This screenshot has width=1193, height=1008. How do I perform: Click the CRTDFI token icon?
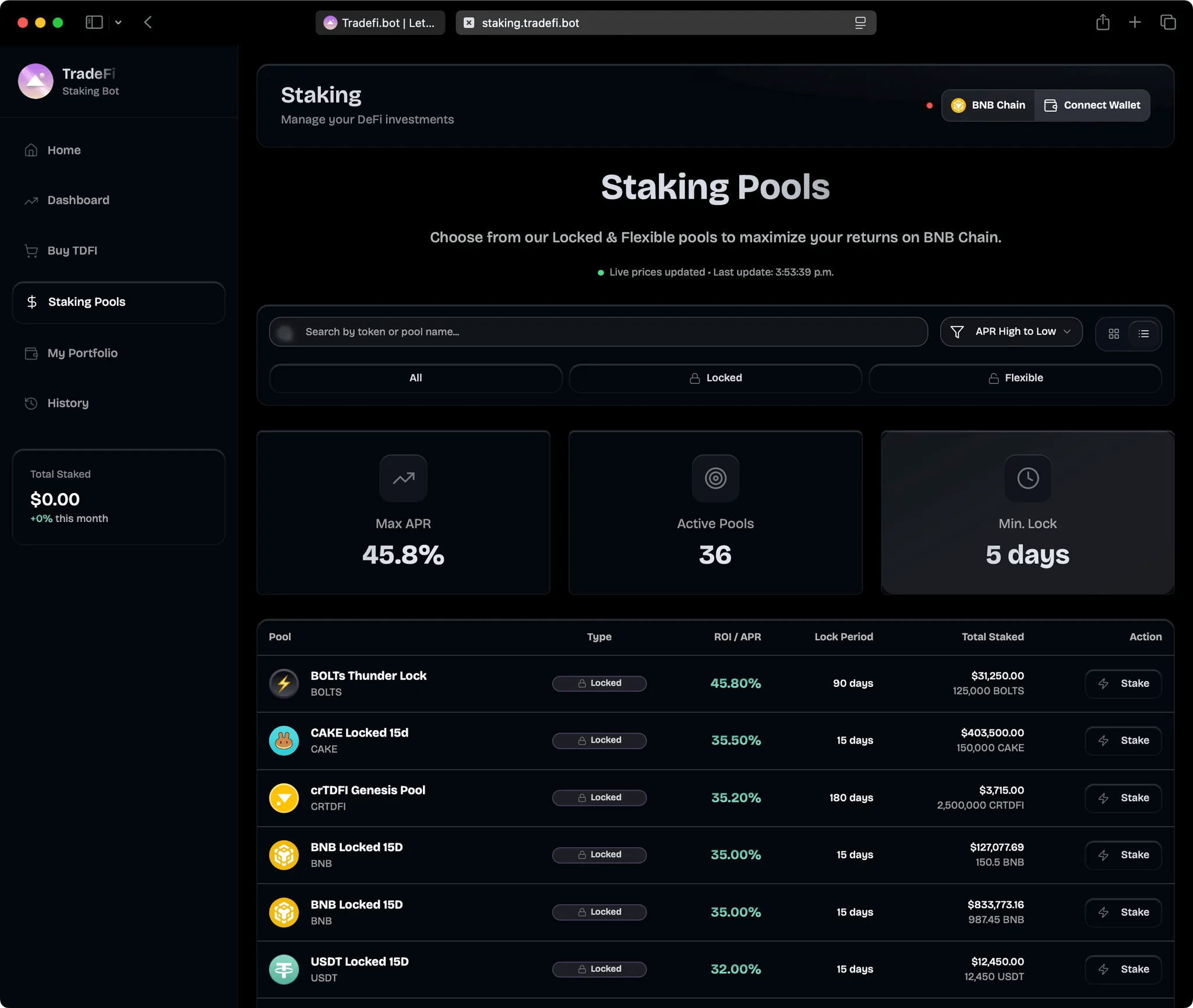(x=284, y=798)
